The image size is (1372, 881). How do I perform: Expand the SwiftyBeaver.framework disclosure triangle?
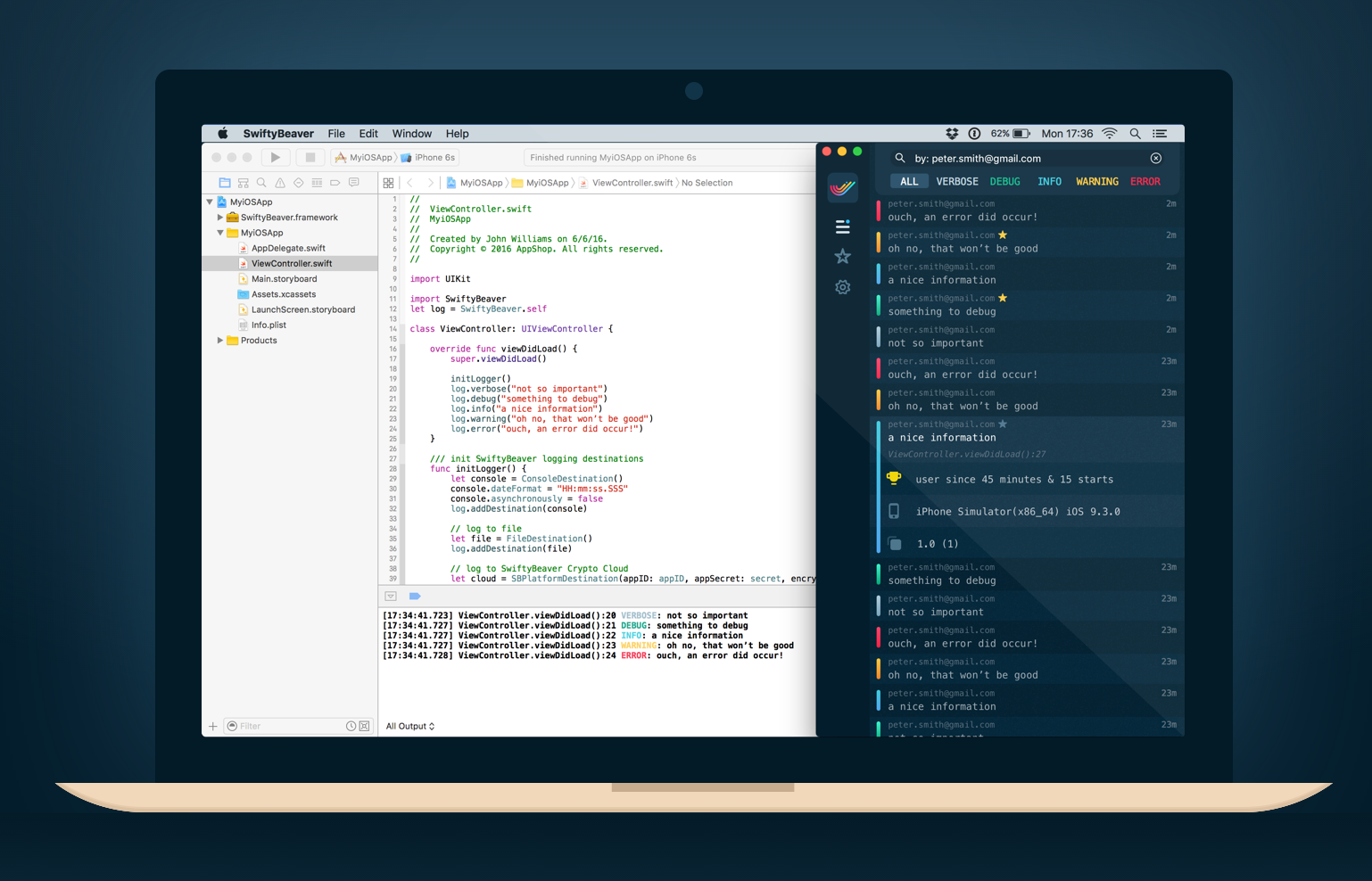click(220, 218)
